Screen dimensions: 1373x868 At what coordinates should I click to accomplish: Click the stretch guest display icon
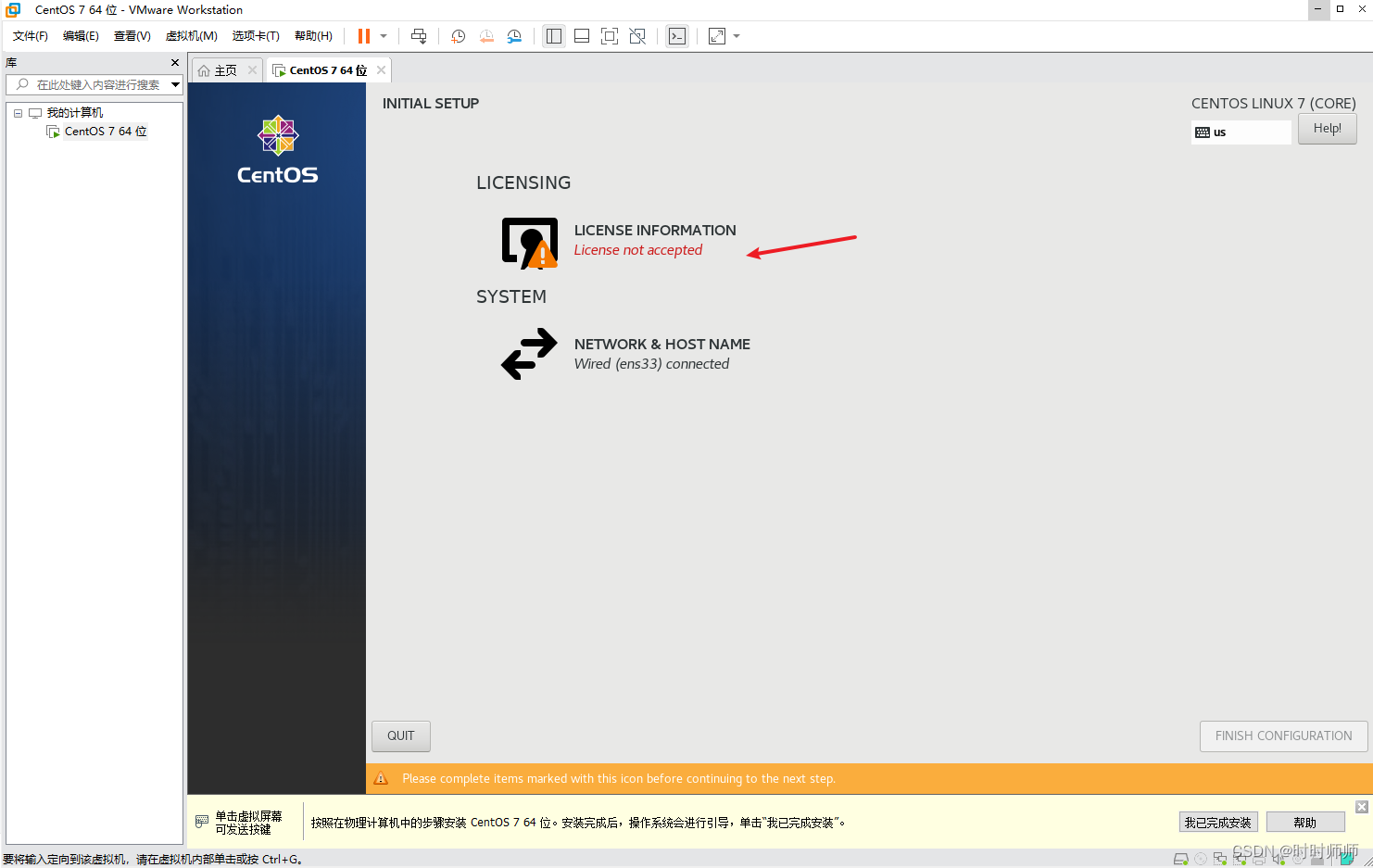[717, 36]
